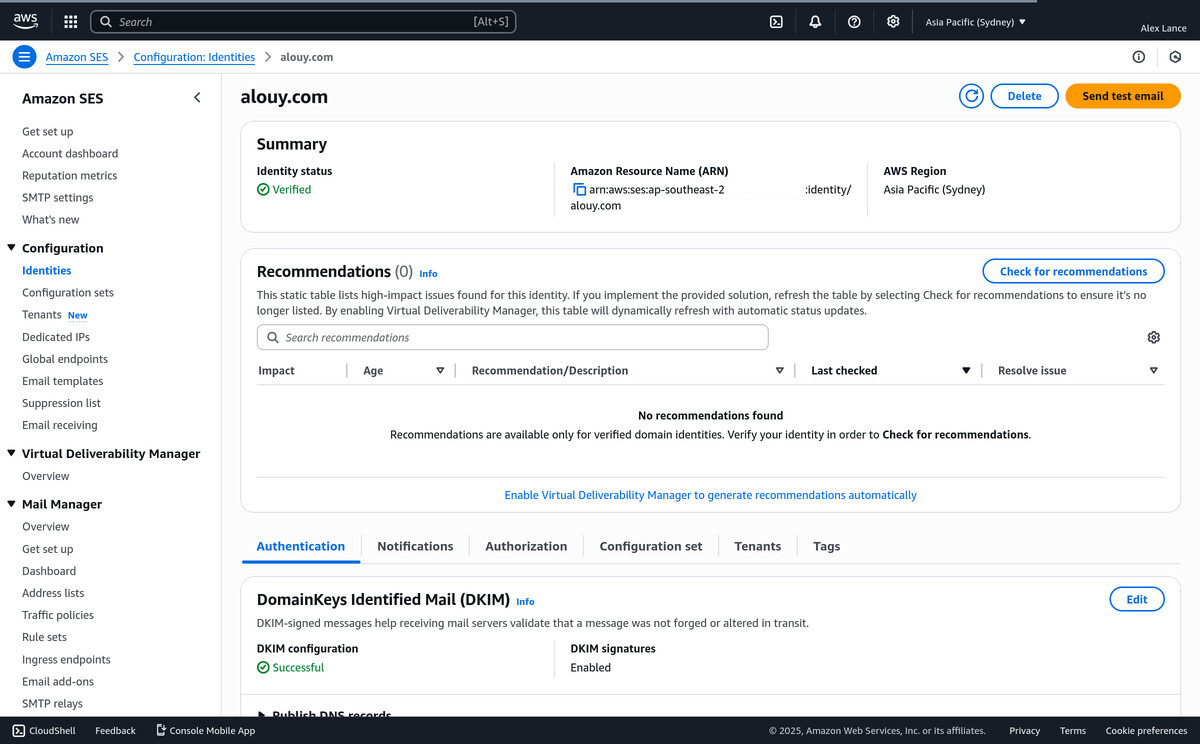This screenshot has height=744, width=1200.
Task: Open the AWS services grid menu
Action: (x=70, y=21)
